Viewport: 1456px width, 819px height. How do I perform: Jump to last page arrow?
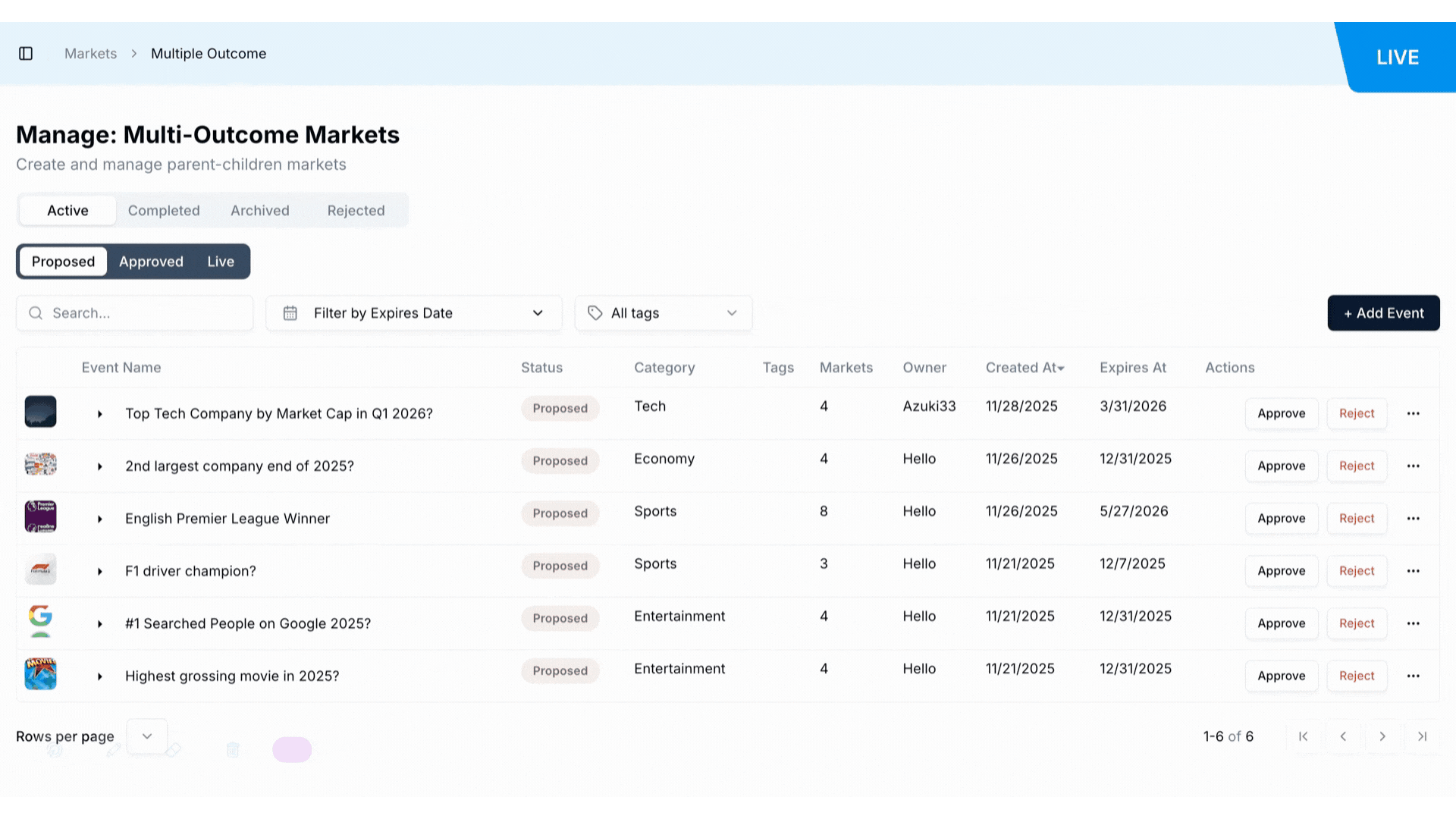pyautogui.click(x=1422, y=736)
